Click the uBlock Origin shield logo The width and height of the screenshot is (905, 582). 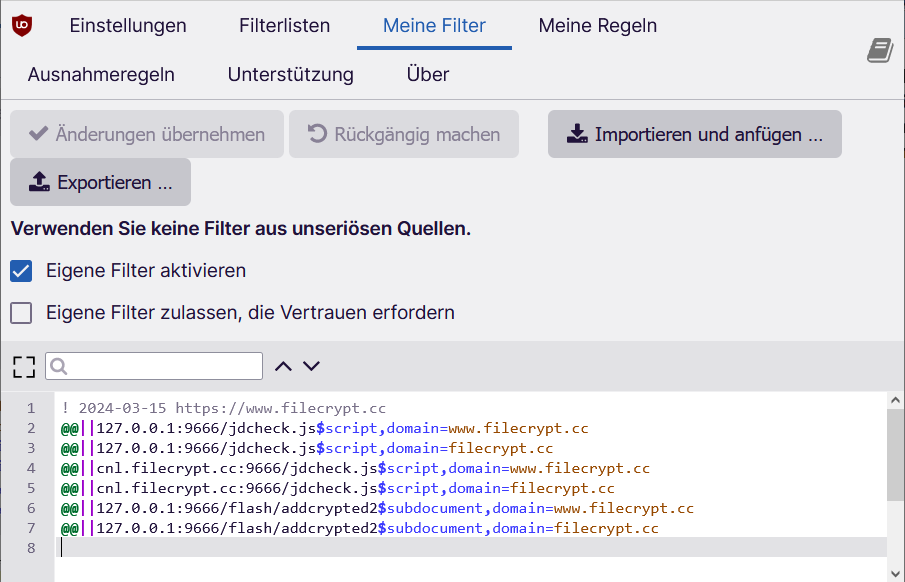tap(22, 26)
